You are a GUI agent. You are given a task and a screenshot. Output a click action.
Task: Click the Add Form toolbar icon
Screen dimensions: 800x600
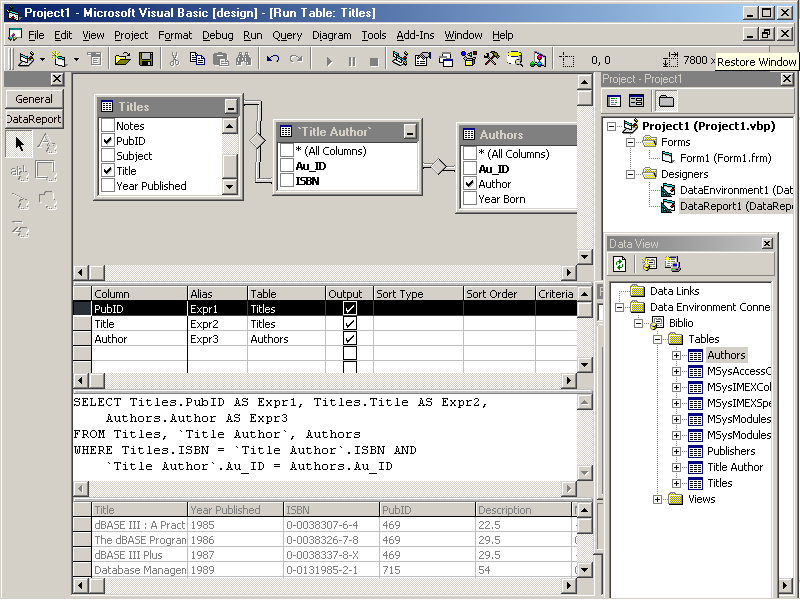[x=60, y=60]
